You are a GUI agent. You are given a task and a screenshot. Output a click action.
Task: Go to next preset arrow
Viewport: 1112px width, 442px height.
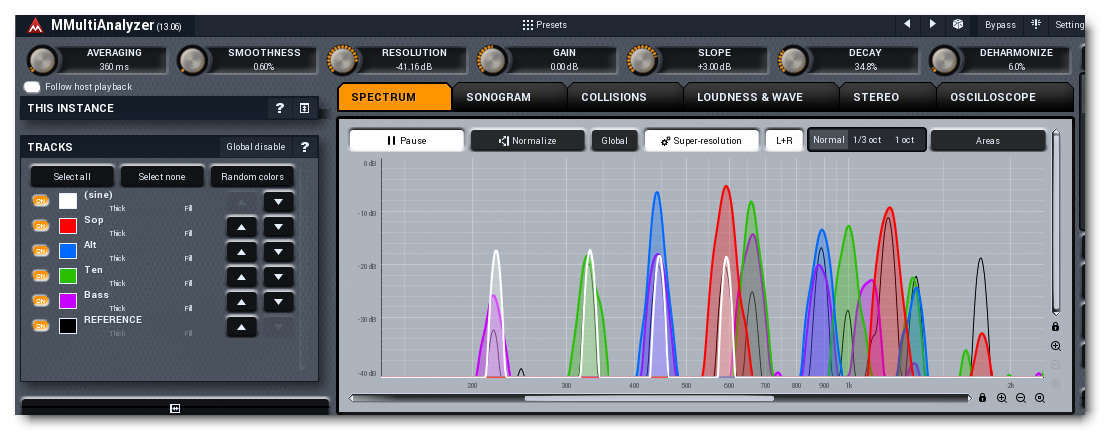pyautogui.click(x=933, y=24)
